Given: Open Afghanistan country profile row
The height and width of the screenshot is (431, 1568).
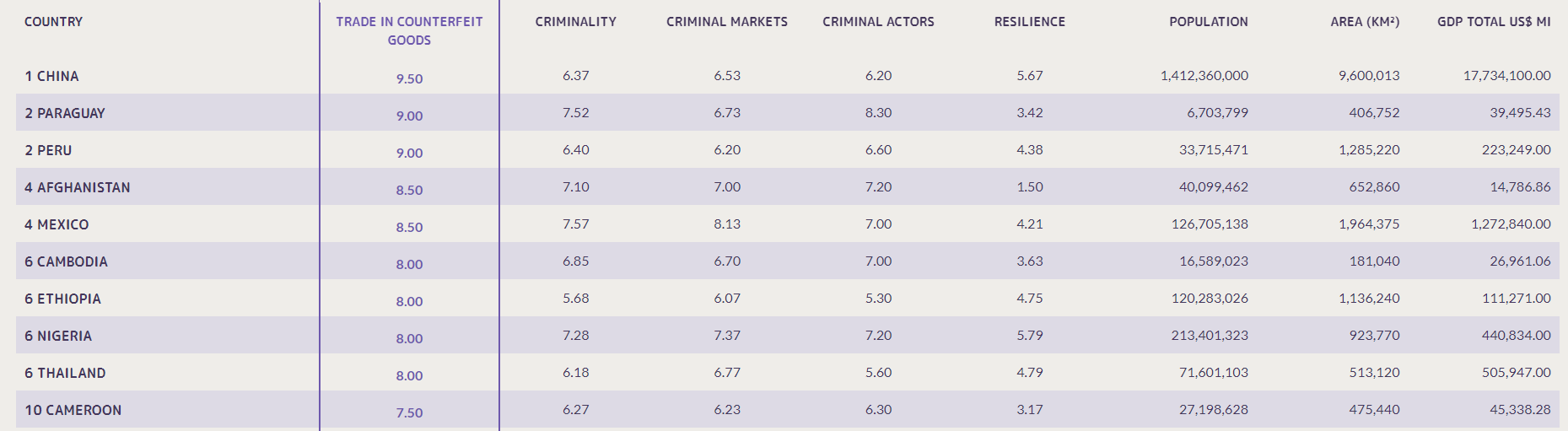Looking at the screenshot, I should coord(83,187).
